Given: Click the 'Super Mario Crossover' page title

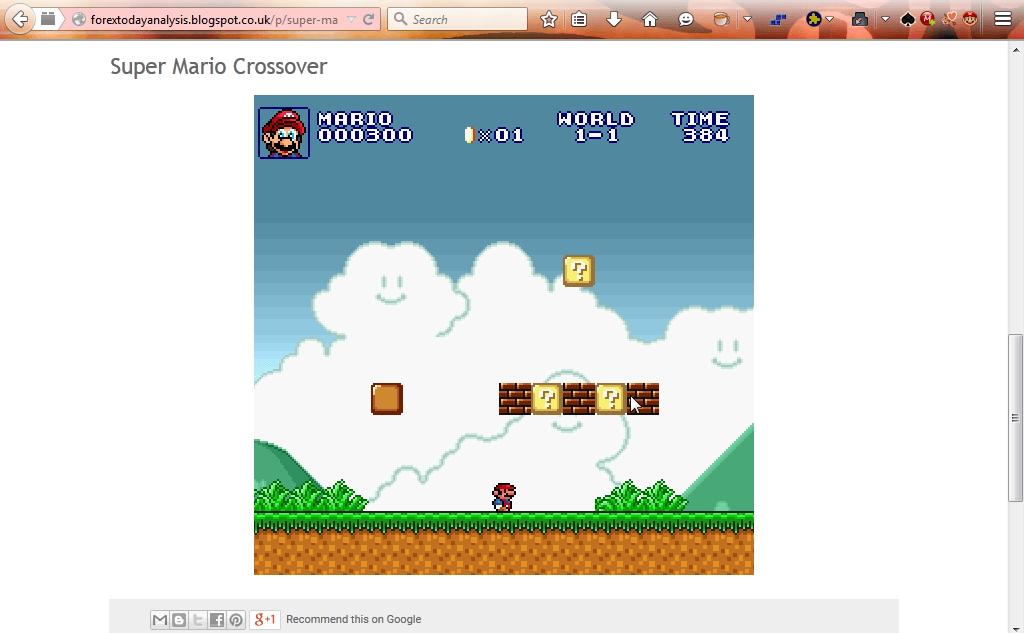Looking at the screenshot, I should point(219,66).
